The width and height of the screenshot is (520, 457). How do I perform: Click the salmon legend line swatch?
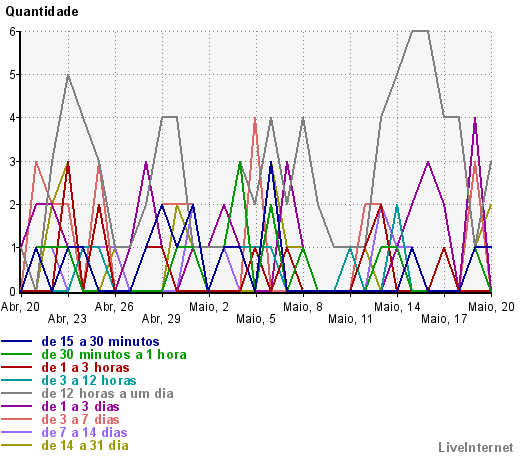pyautogui.click(x=16, y=419)
